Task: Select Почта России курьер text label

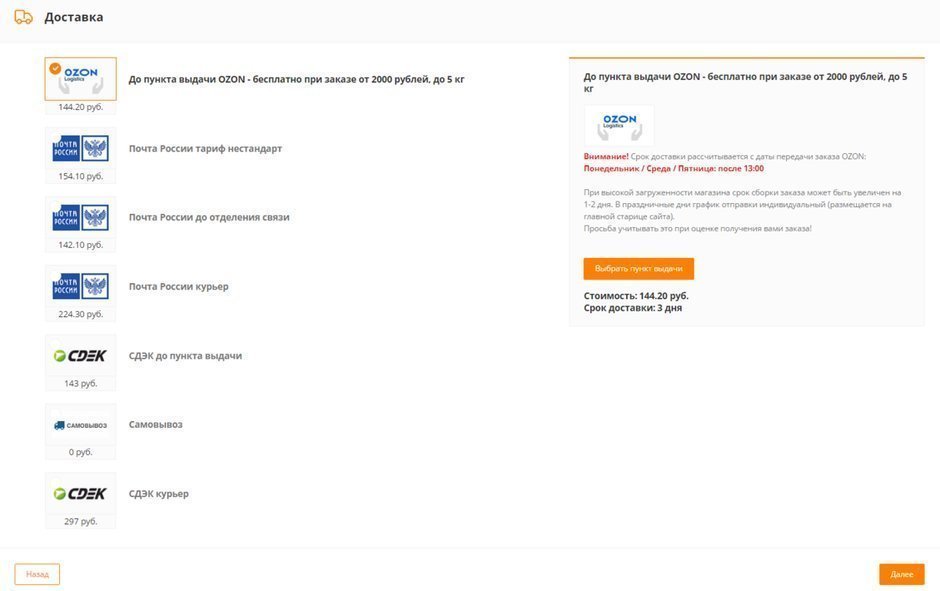Action: [x=179, y=286]
